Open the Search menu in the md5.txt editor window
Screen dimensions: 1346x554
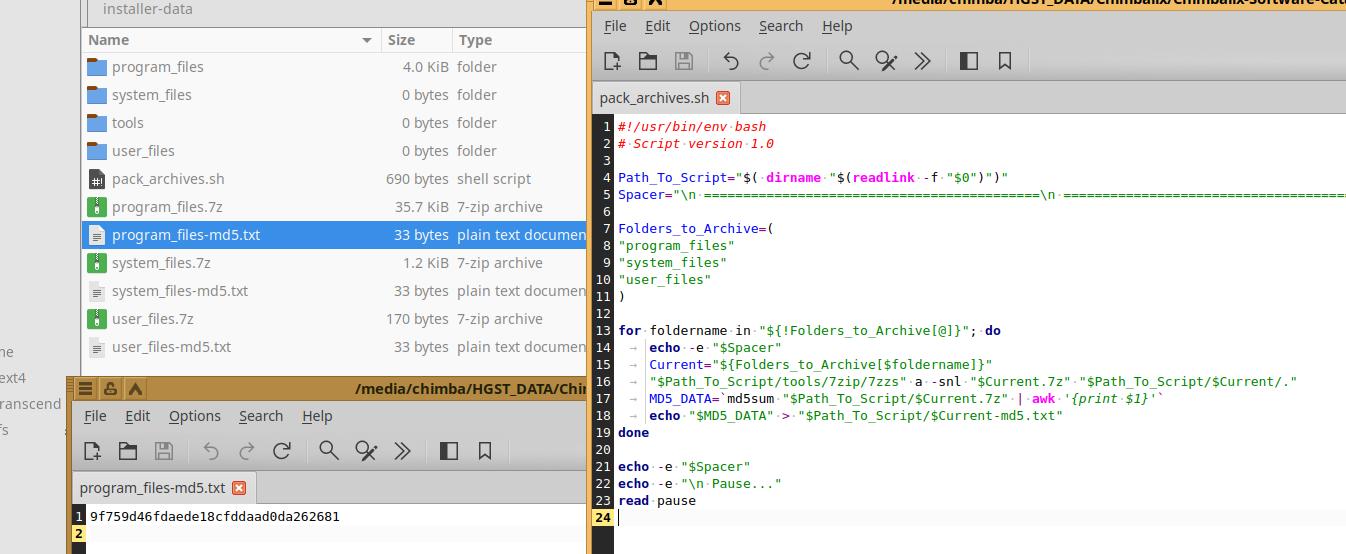(x=260, y=416)
